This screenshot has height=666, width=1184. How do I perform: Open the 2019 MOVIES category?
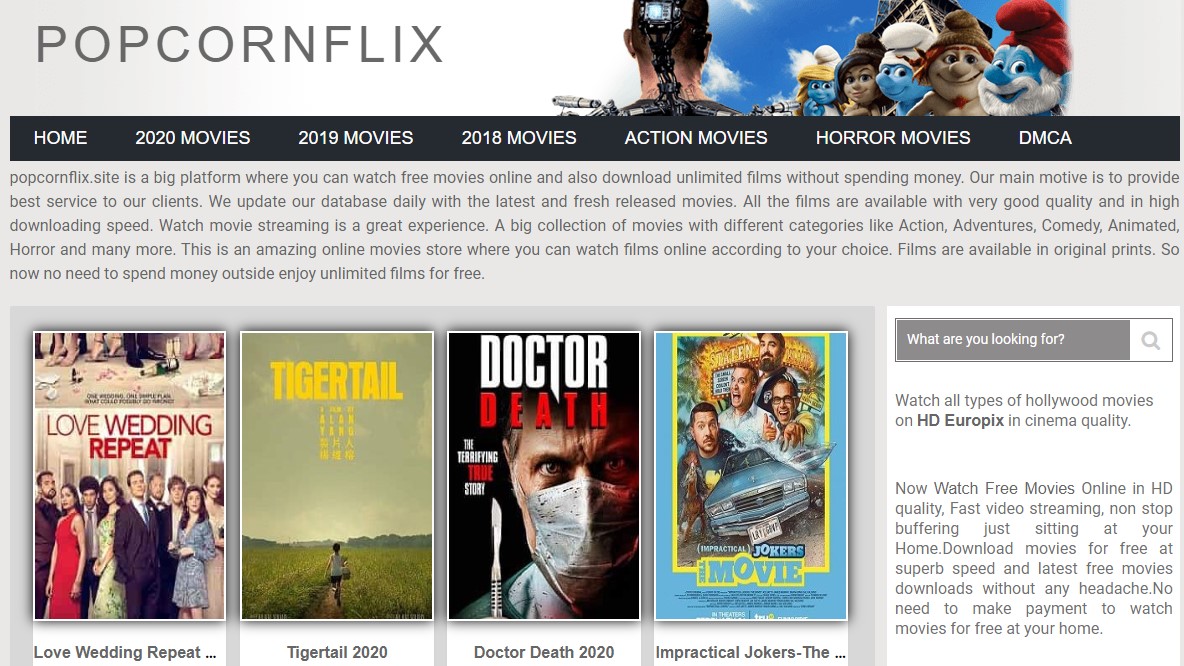(356, 138)
